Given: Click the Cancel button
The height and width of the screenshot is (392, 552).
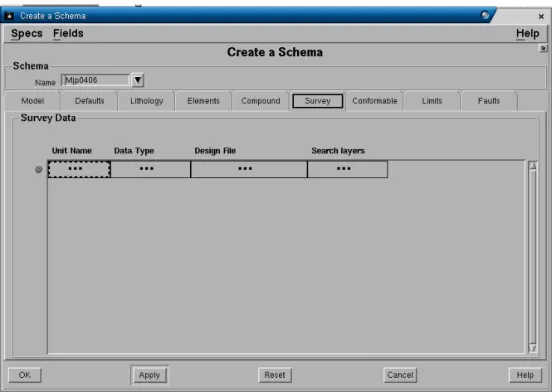Looking at the screenshot, I should pos(400,375).
